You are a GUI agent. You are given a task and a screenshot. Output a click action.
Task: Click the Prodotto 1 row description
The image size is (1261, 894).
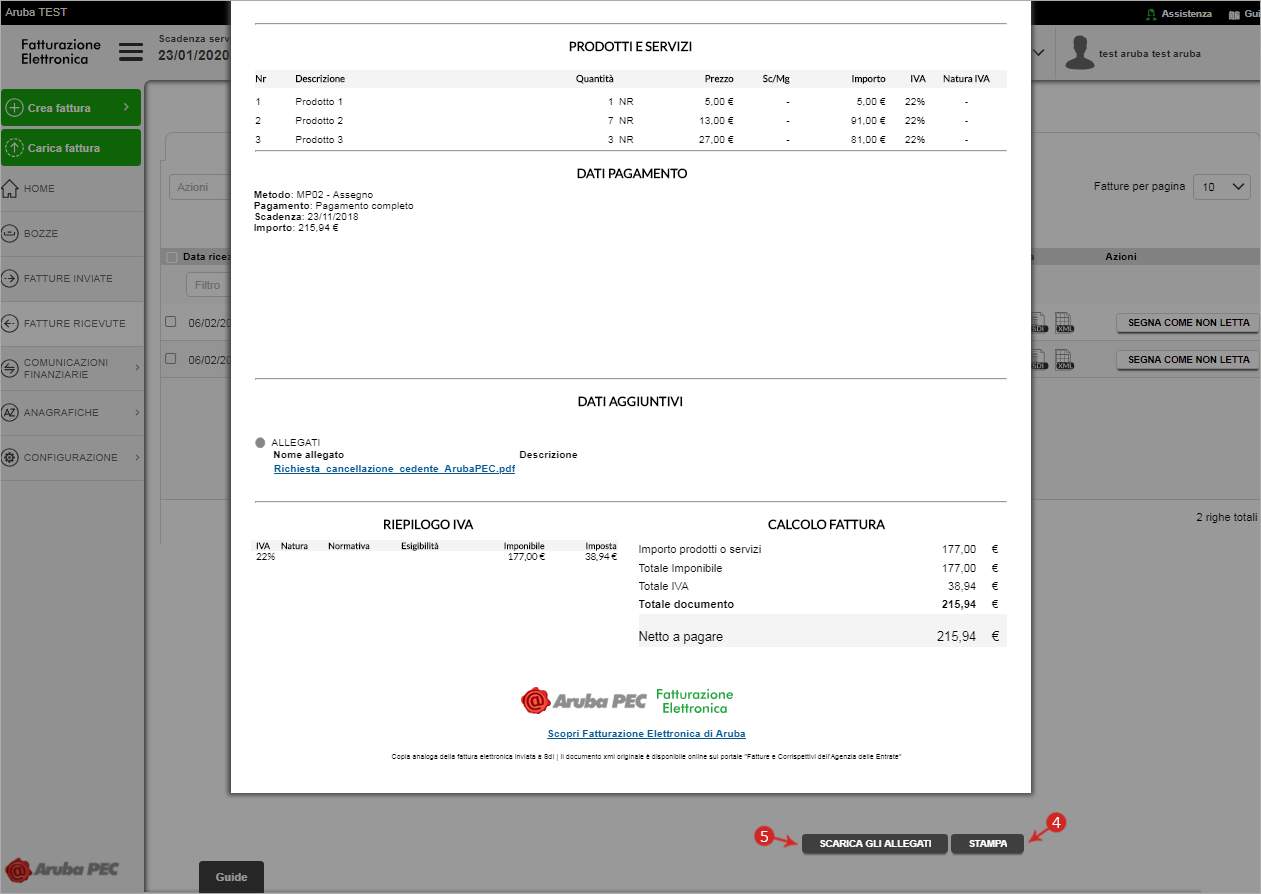point(319,102)
